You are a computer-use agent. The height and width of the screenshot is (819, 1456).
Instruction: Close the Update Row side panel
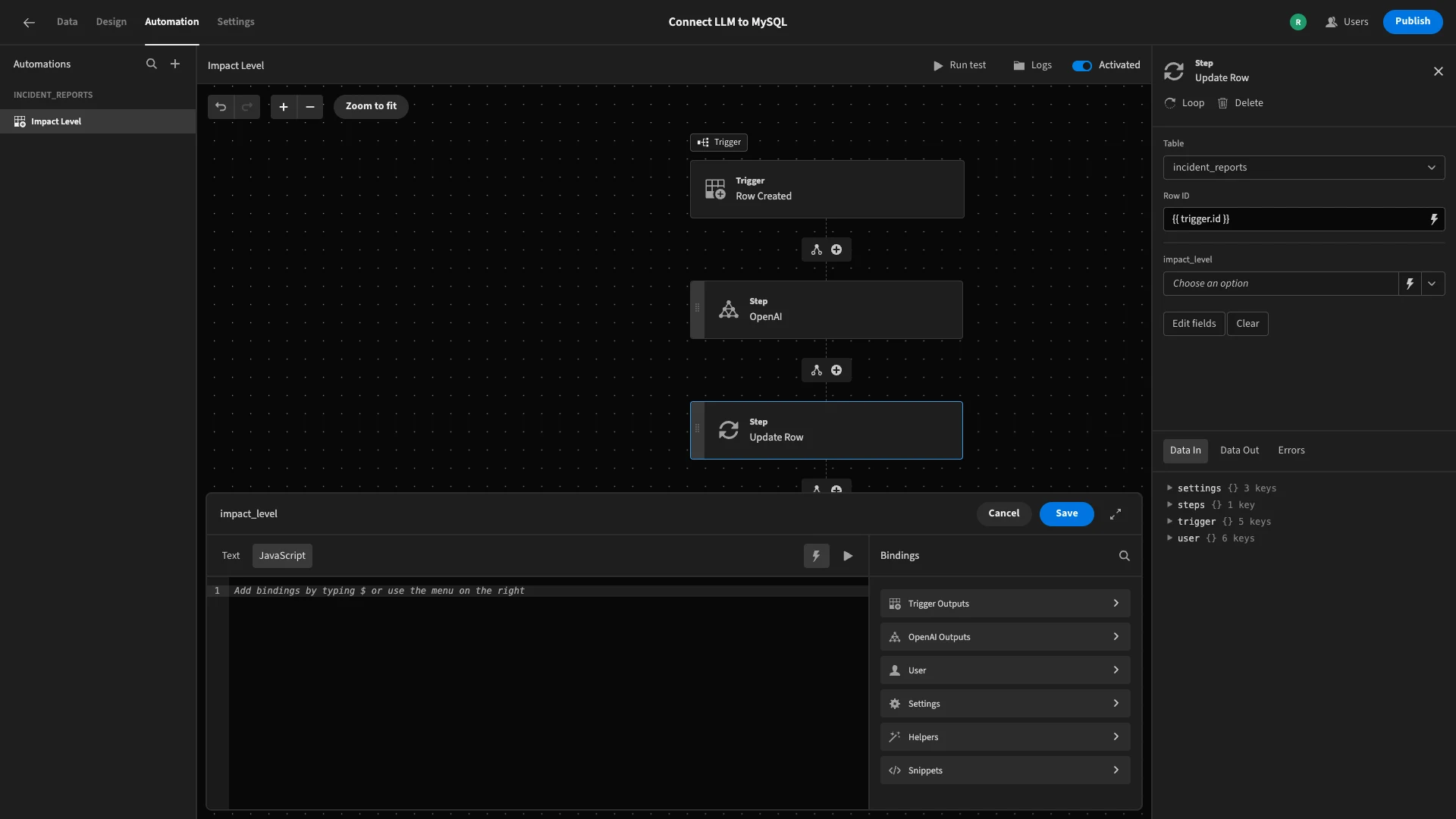[1439, 71]
